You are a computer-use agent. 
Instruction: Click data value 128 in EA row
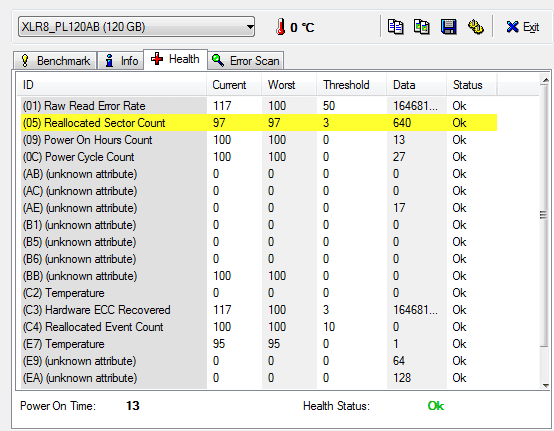[402, 378]
